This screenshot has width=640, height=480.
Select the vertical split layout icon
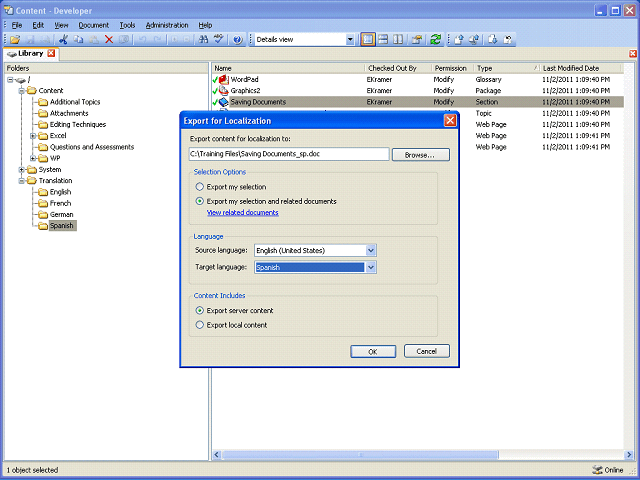398,40
